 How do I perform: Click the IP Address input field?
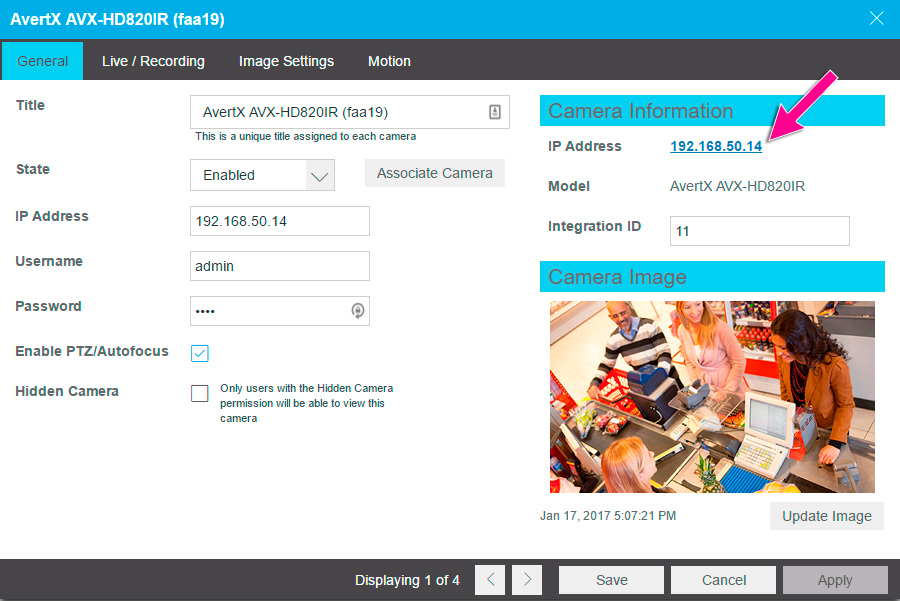coord(280,221)
